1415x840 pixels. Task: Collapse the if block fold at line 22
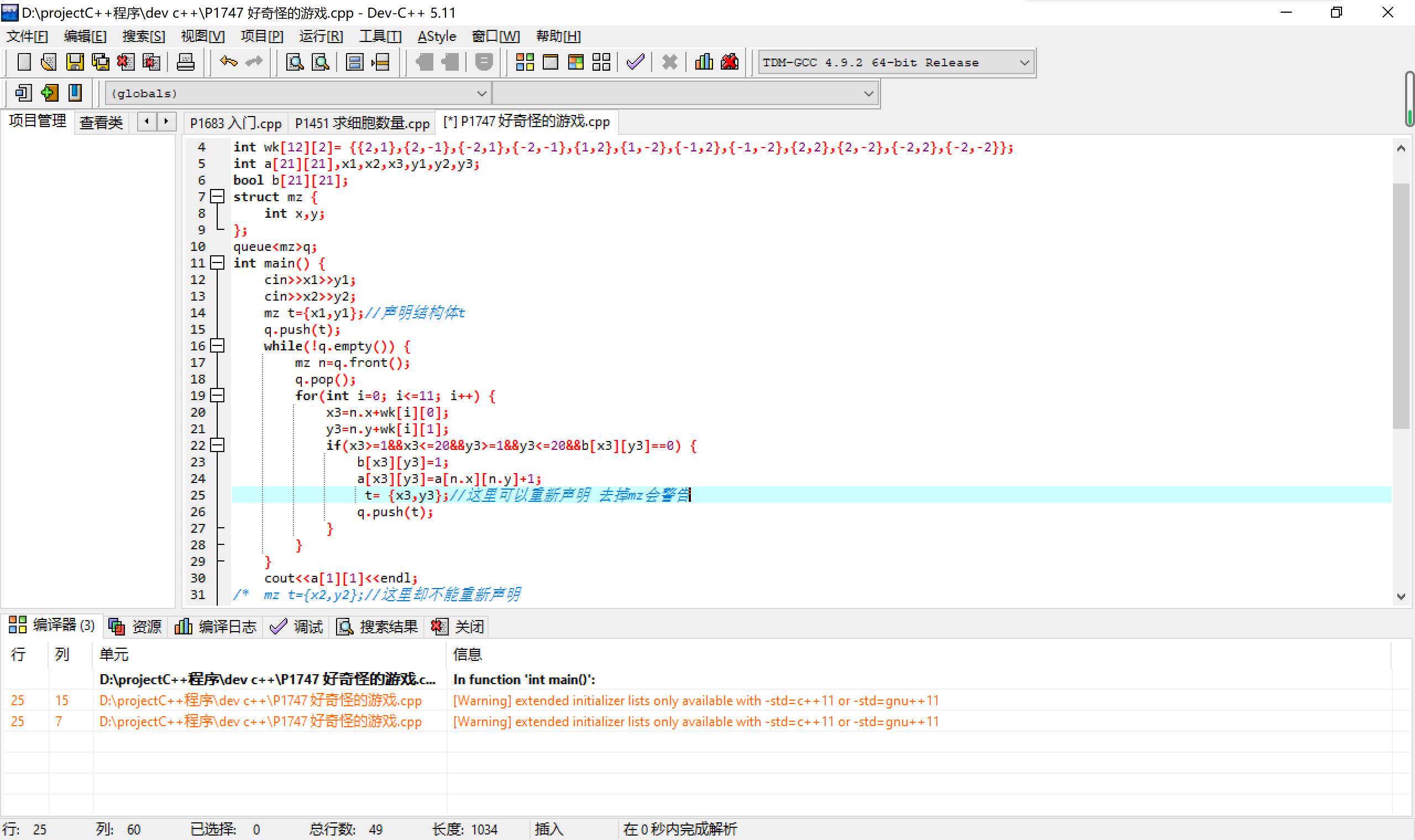point(217,445)
